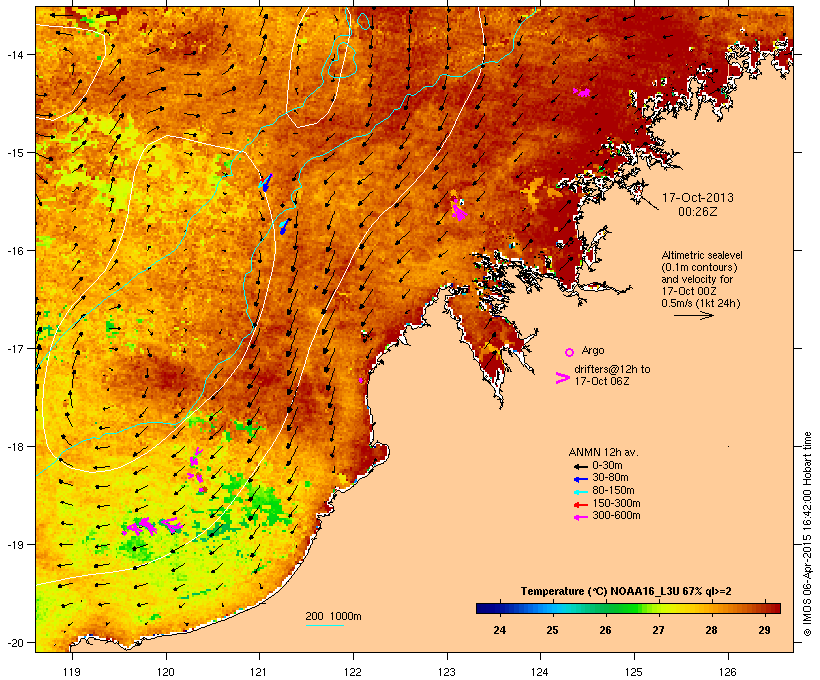
Task: Click the 150-300m depth label
Action: point(616,503)
